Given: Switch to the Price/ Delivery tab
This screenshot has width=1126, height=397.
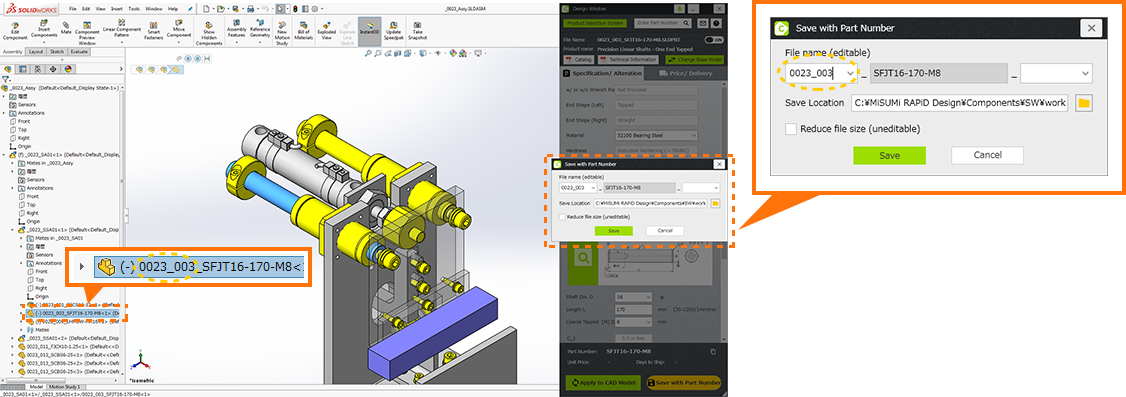Looking at the screenshot, I should 686,73.
